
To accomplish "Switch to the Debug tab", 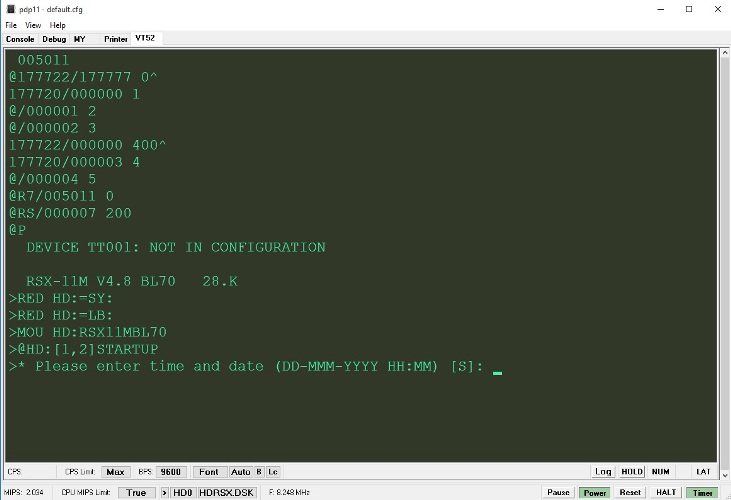I will [x=54, y=39].
